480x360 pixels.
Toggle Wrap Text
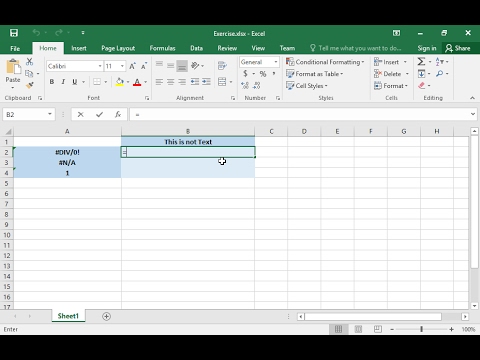point(222,66)
